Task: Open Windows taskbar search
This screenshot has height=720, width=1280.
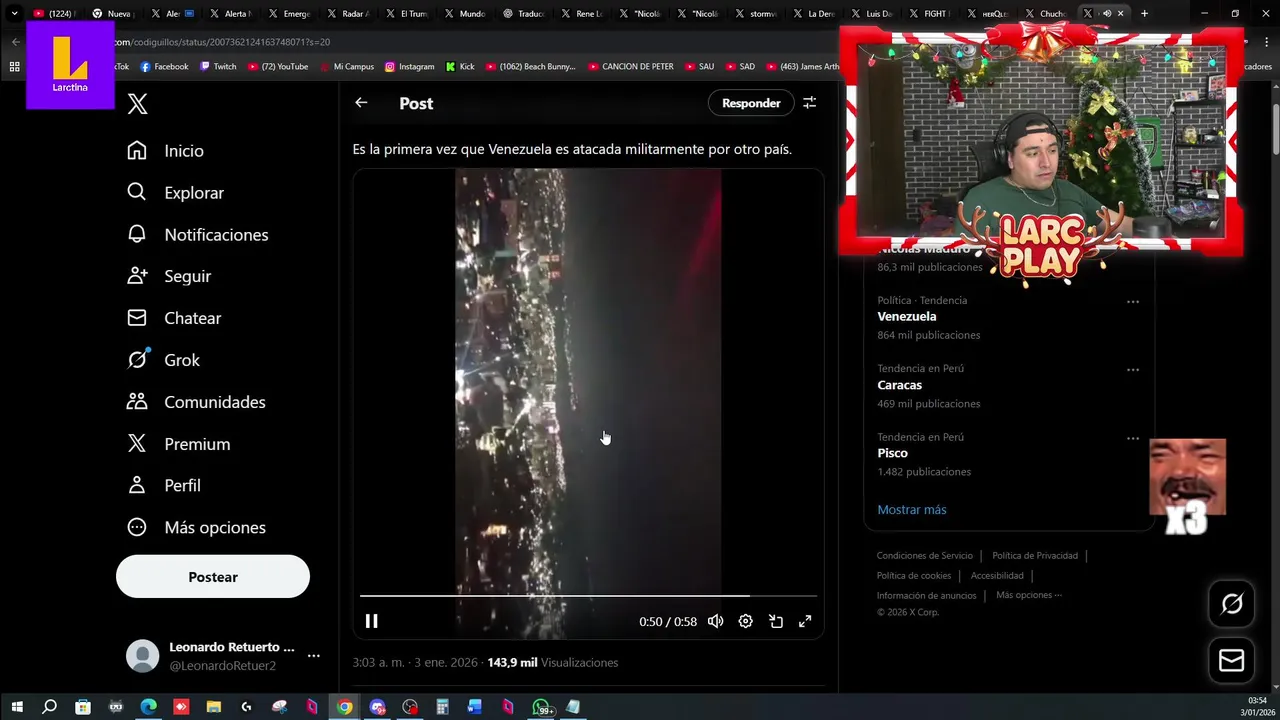Action: (x=50, y=707)
